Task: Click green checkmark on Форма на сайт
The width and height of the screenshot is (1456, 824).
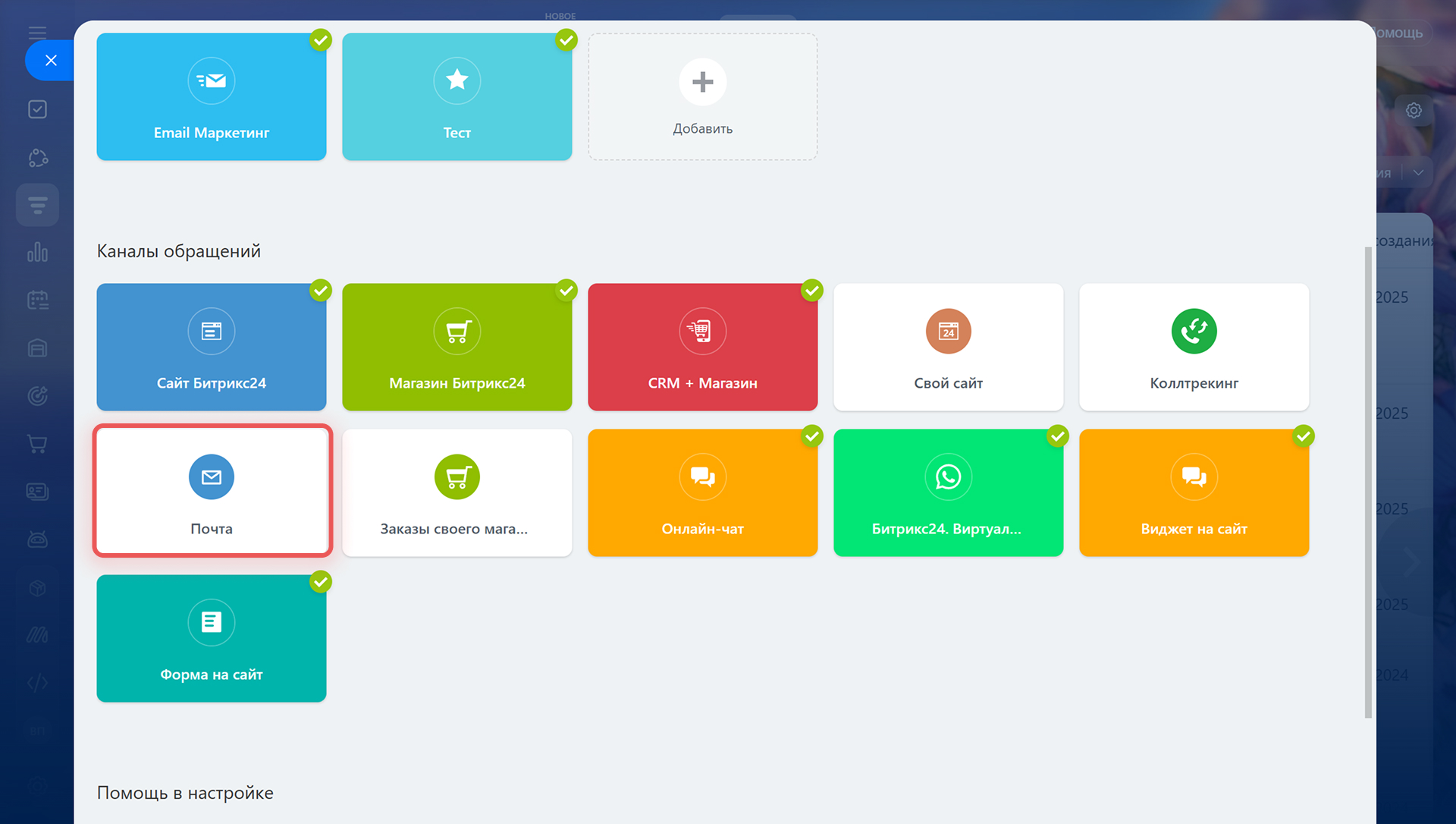Action: [321, 582]
